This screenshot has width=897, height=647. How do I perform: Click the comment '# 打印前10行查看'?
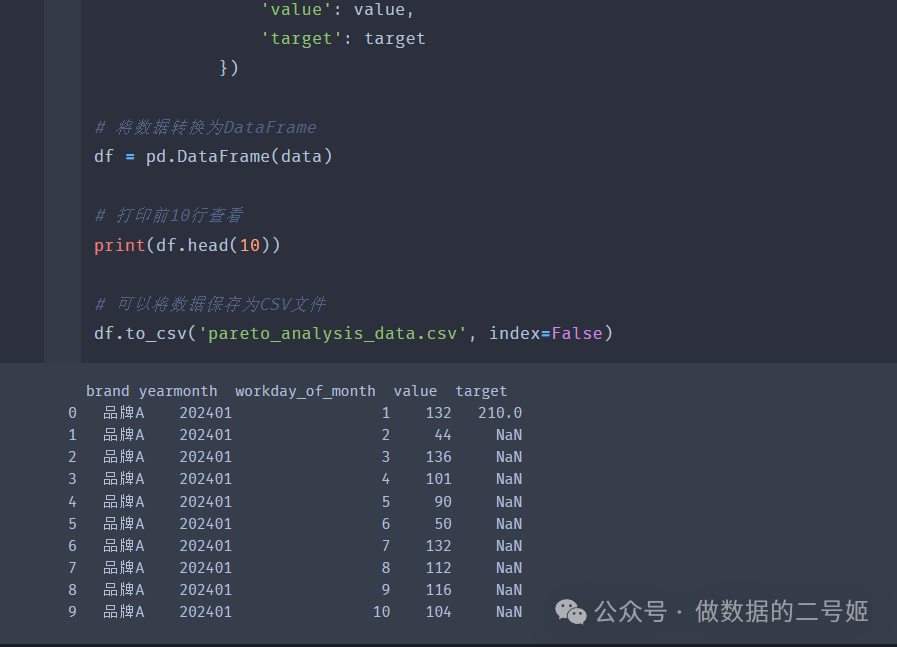tap(169, 216)
